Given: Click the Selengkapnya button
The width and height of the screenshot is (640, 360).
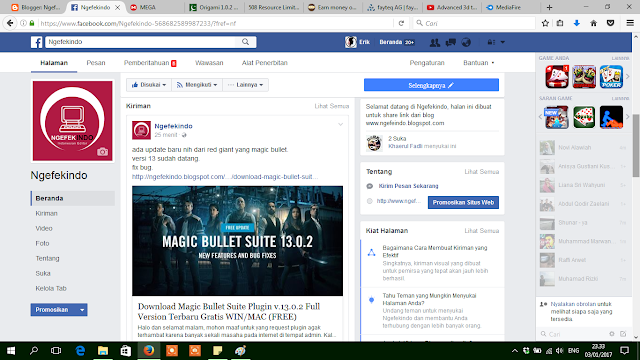Looking at the screenshot, I should point(431,85).
